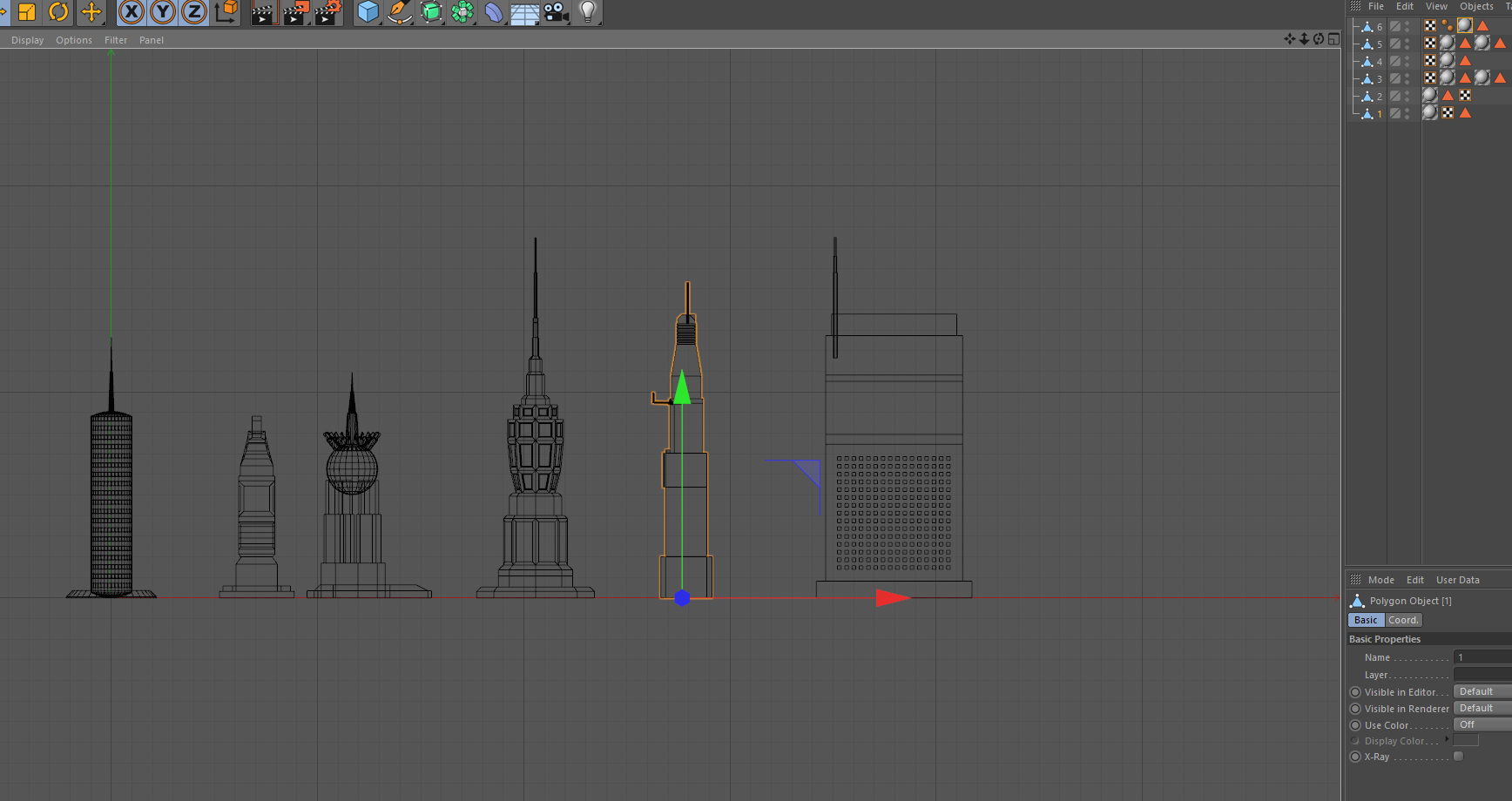Add a Light object

588,12
